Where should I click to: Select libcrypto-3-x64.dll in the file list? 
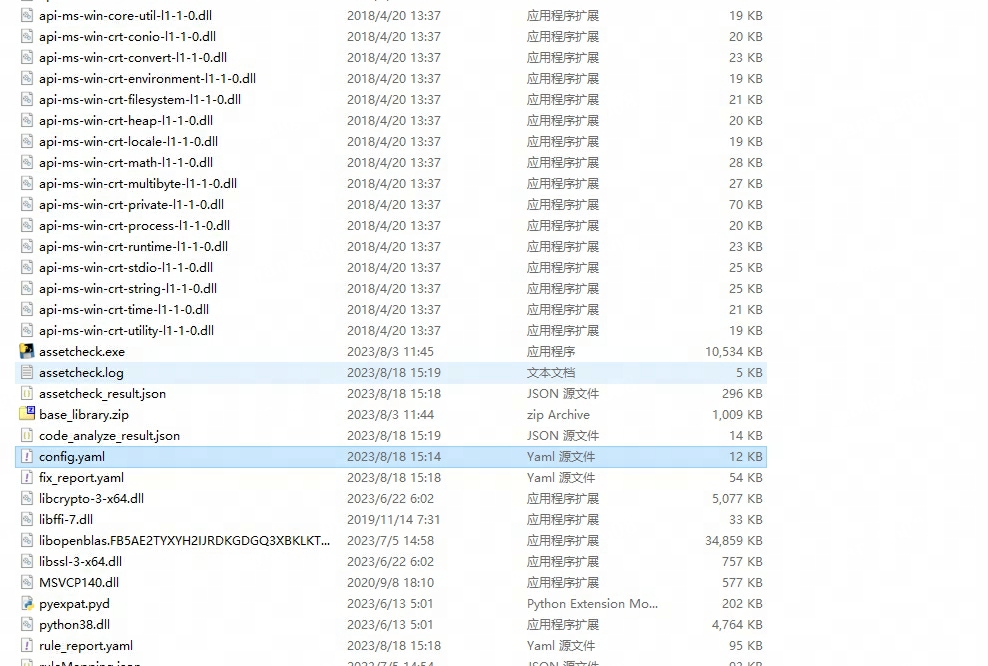point(91,498)
